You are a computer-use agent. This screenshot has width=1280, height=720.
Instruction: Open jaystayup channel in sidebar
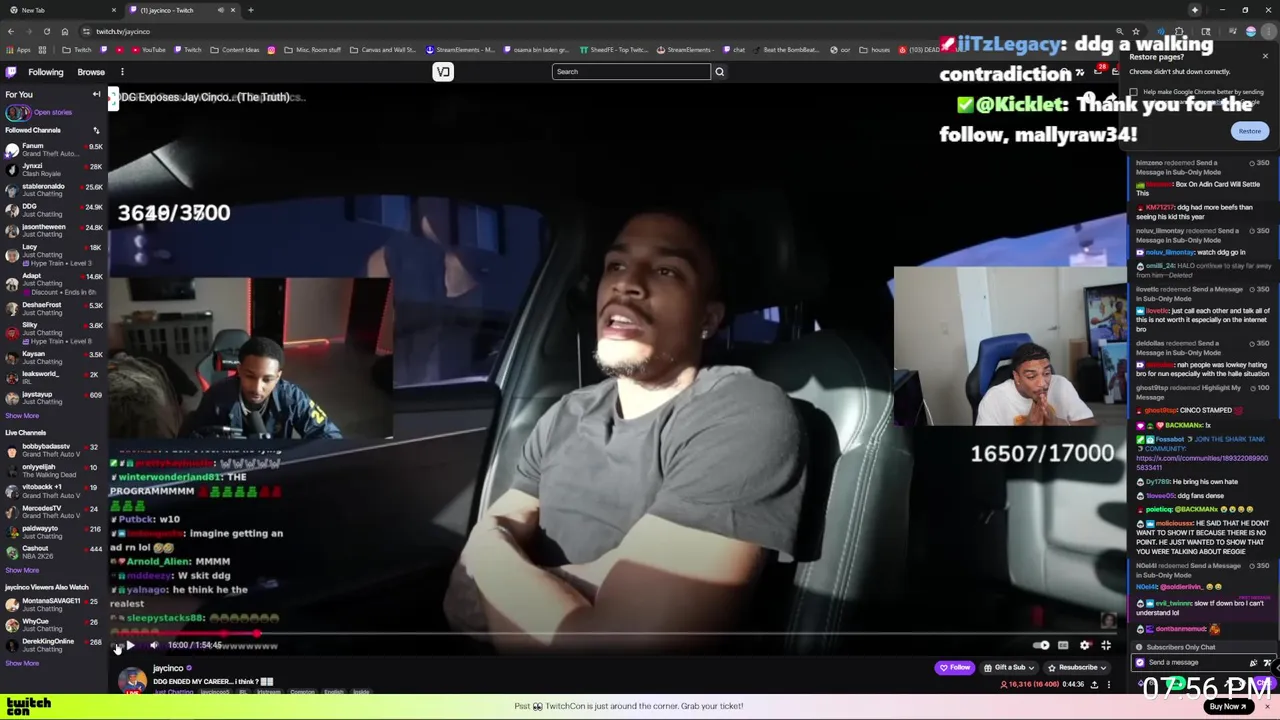pos(54,397)
